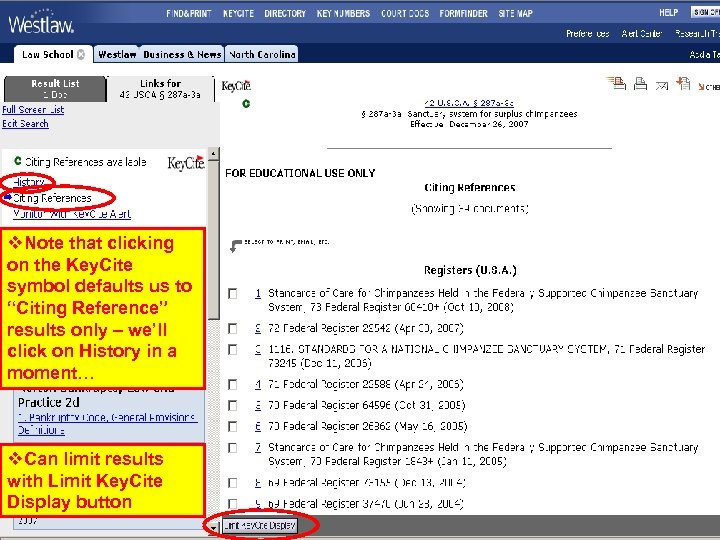
Task: Click green C flag beside document citation
Action: (x=246, y=104)
